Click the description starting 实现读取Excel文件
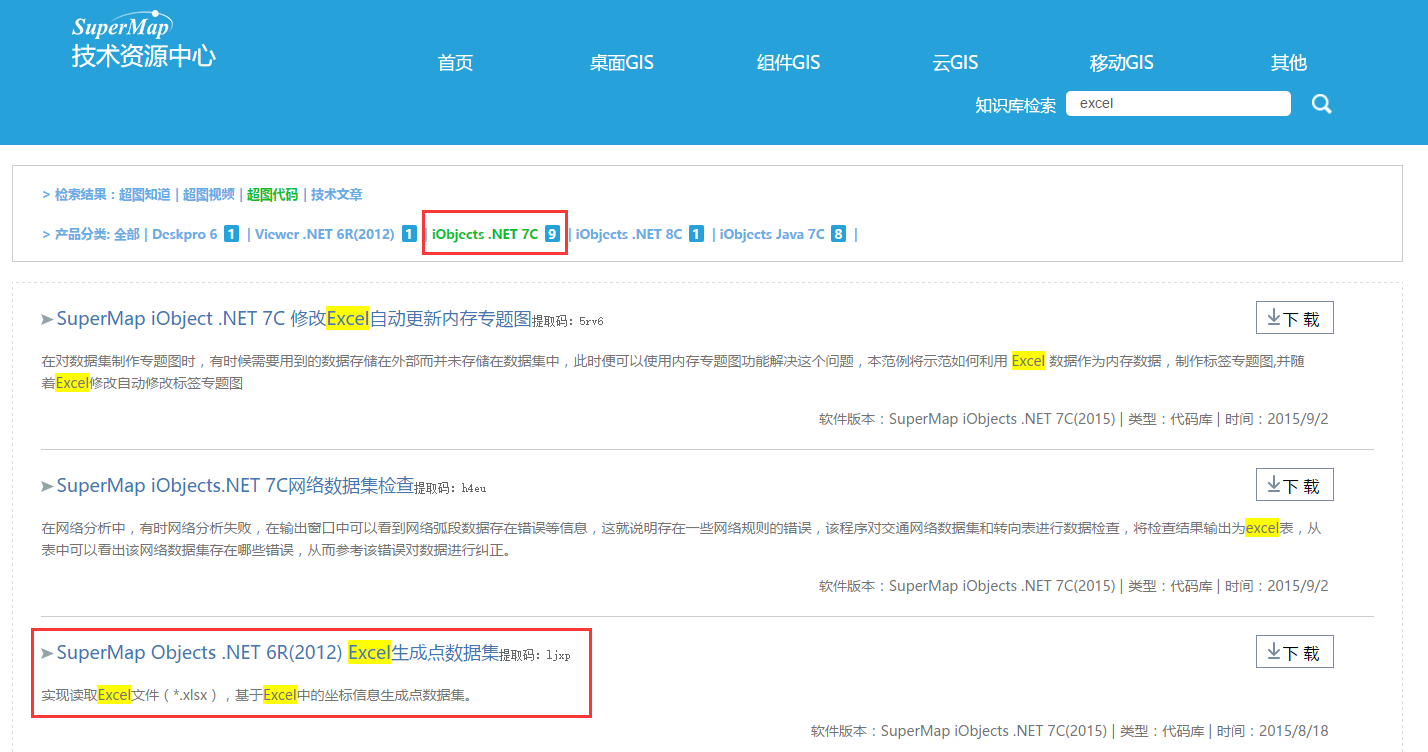Image resolution: width=1428 pixels, height=752 pixels. (256, 694)
